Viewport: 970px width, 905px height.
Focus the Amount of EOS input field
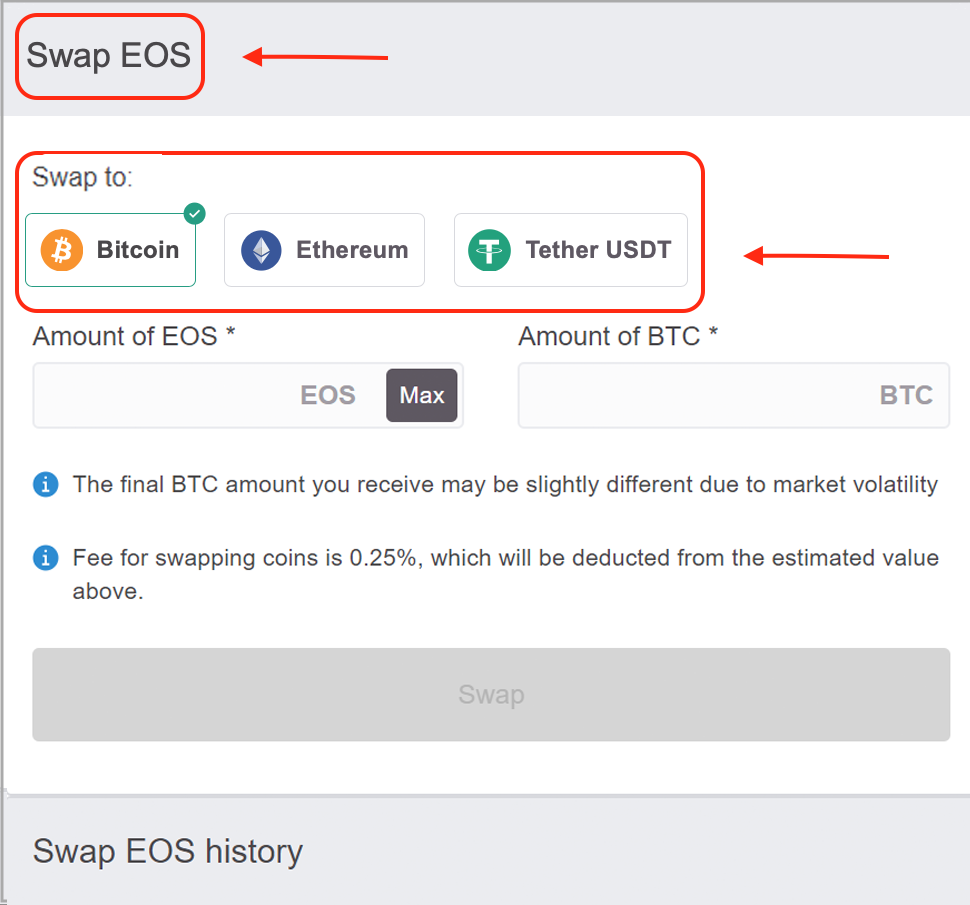coord(200,395)
